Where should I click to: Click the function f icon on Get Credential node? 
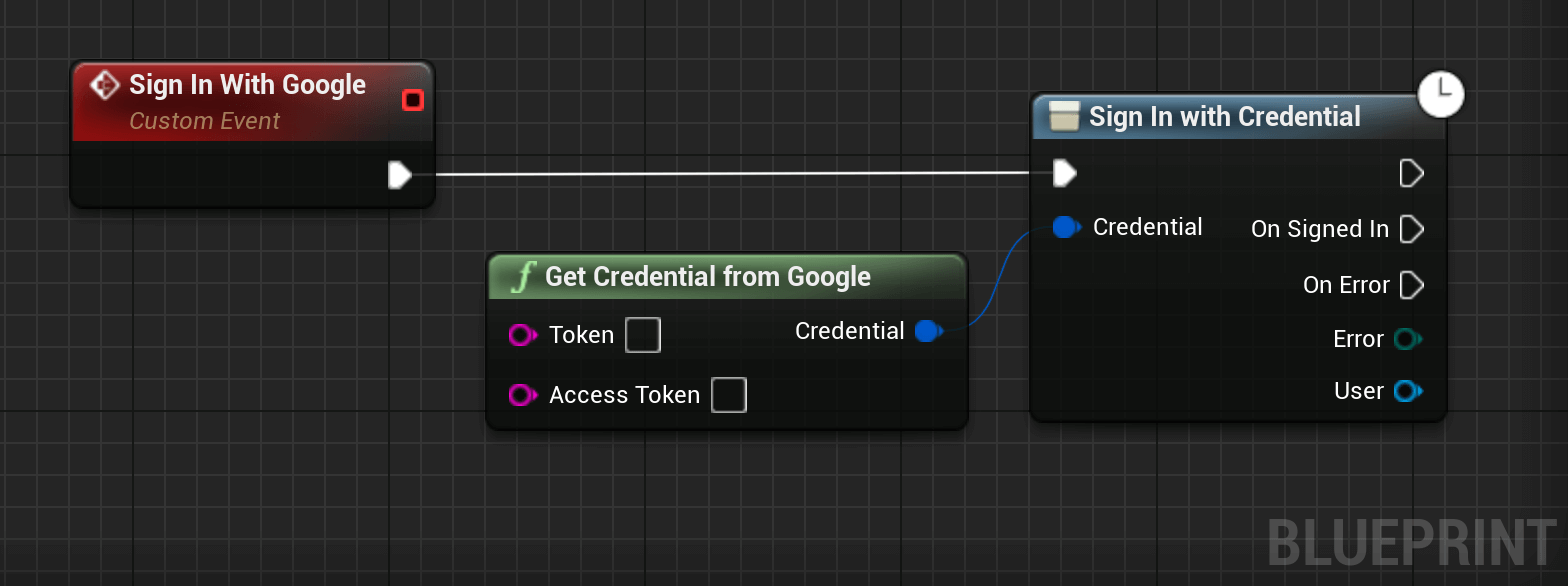point(523,277)
